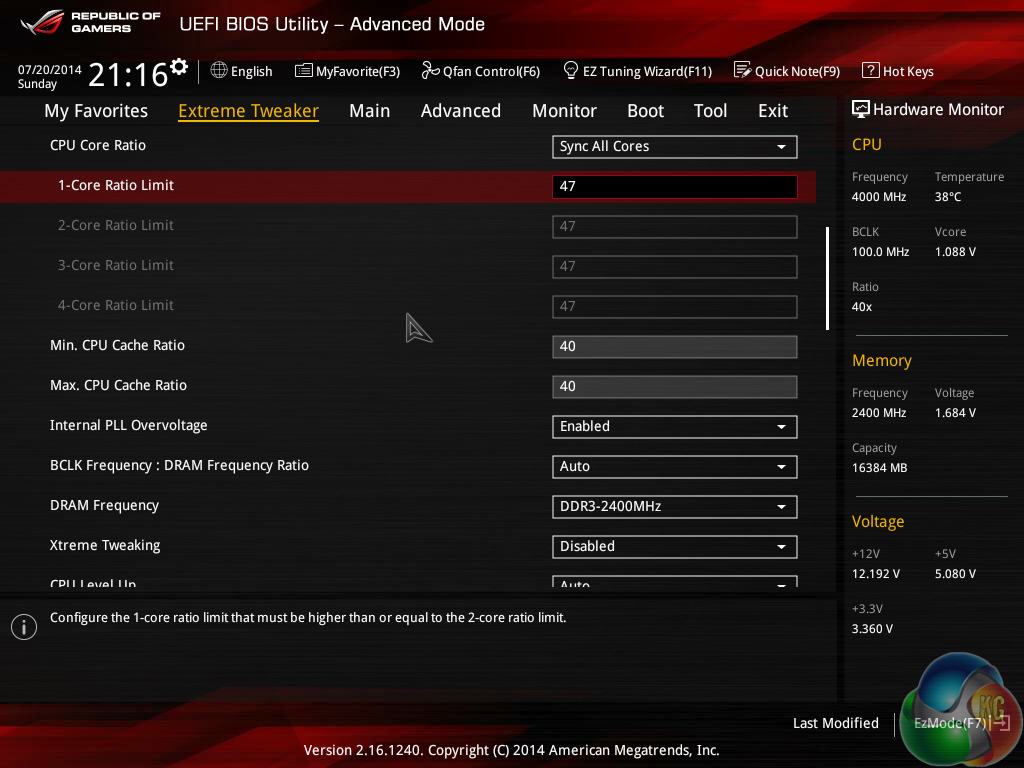Image resolution: width=1024 pixels, height=768 pixels.
Task: Click the 07/20/2014 date text
Action: click(x=50, y=69)
